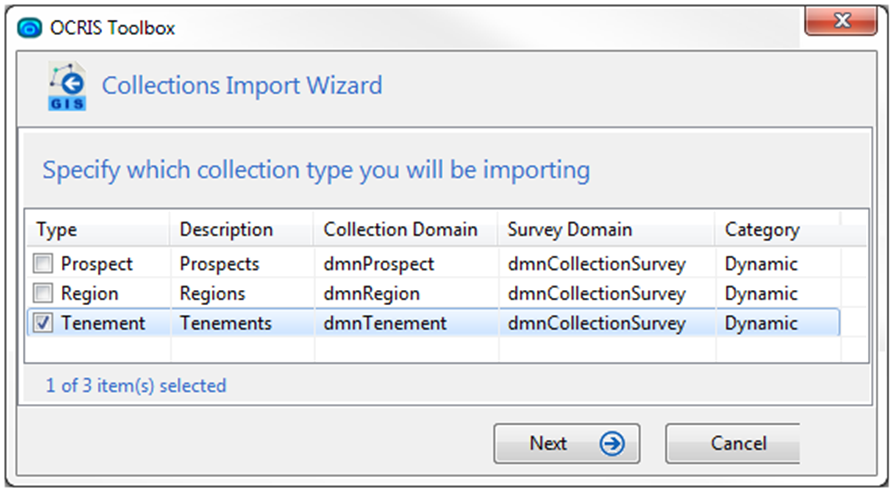Click the Category column header
The image size is (895, 492).
(x=777, y=229)
